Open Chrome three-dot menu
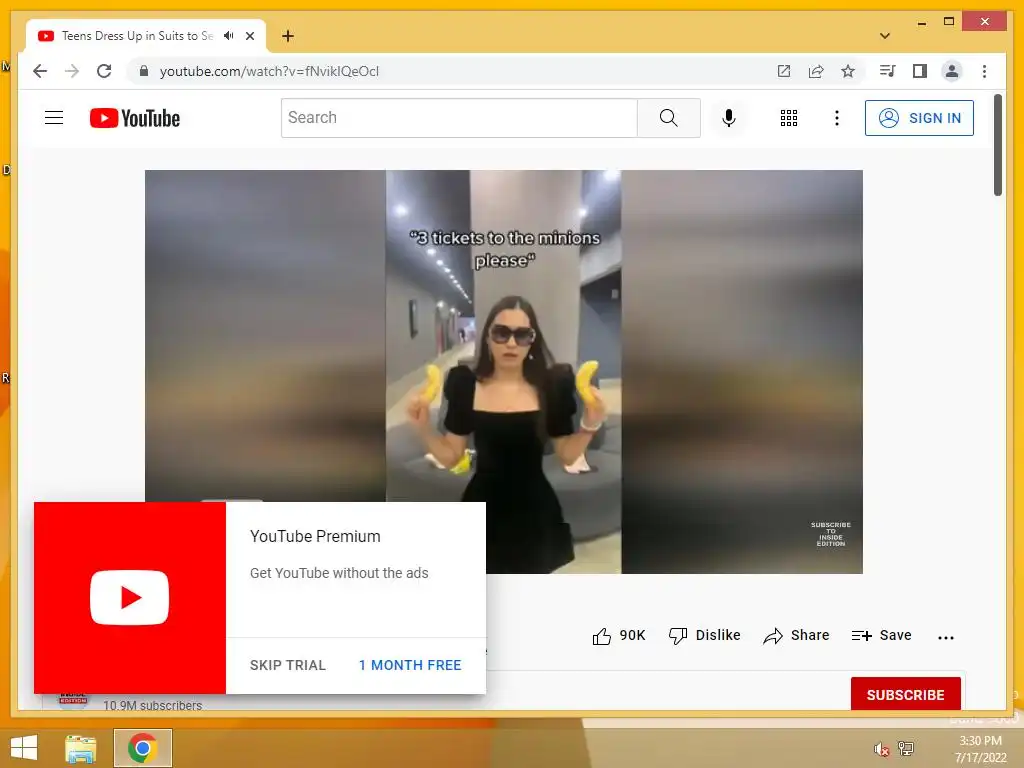This screenshot has height=768, width=1024. point(984,71)
